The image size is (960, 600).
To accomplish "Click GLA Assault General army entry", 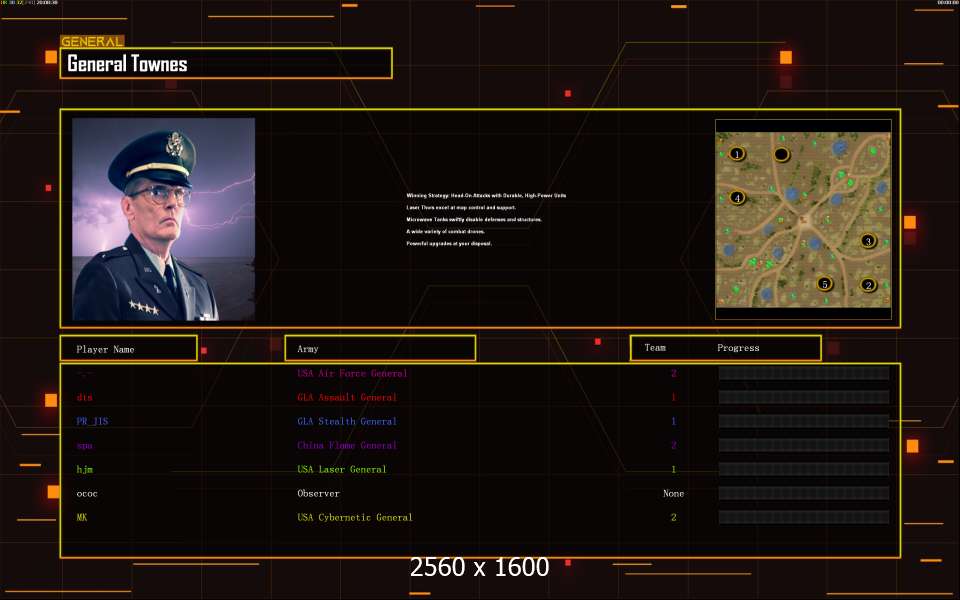I will 347,397.
